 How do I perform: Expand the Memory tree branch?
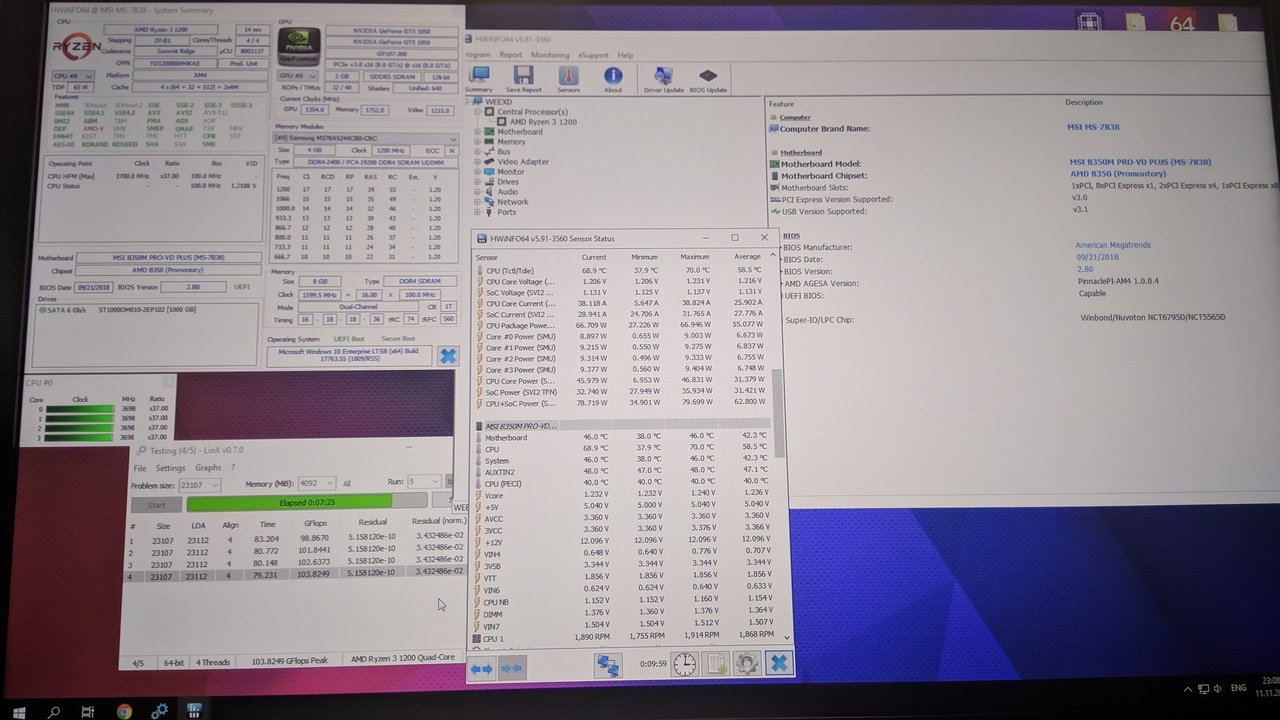pyautogui.click(x=478, y=142)
